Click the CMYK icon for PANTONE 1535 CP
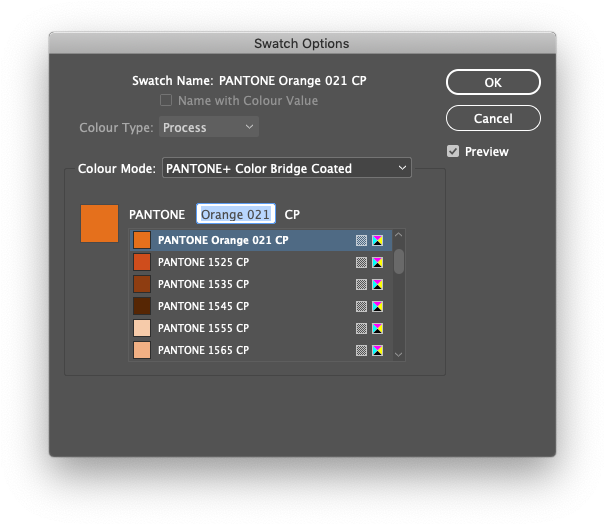This screenshot has width=604, height=524. (378, 284)
